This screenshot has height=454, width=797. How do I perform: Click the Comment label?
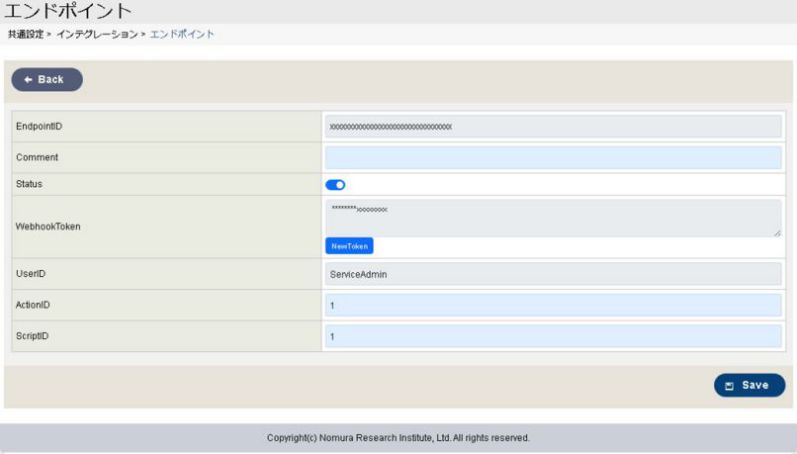pos(37,157)
